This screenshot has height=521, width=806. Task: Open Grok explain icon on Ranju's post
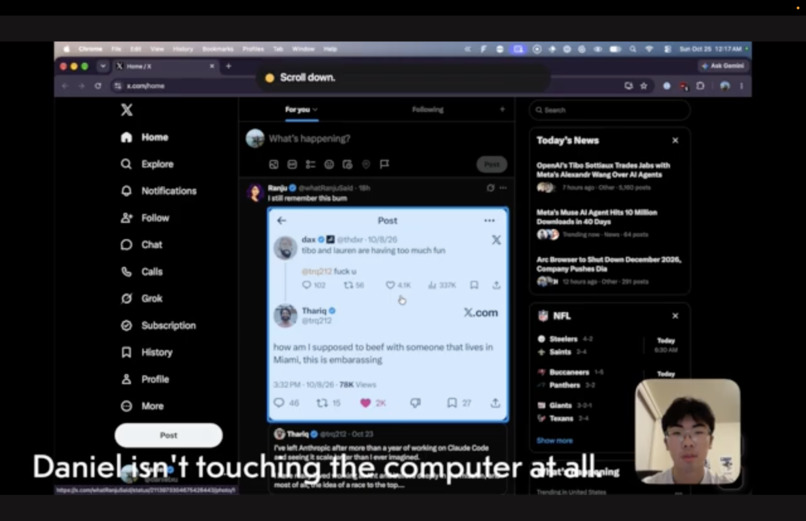(490, 188)
